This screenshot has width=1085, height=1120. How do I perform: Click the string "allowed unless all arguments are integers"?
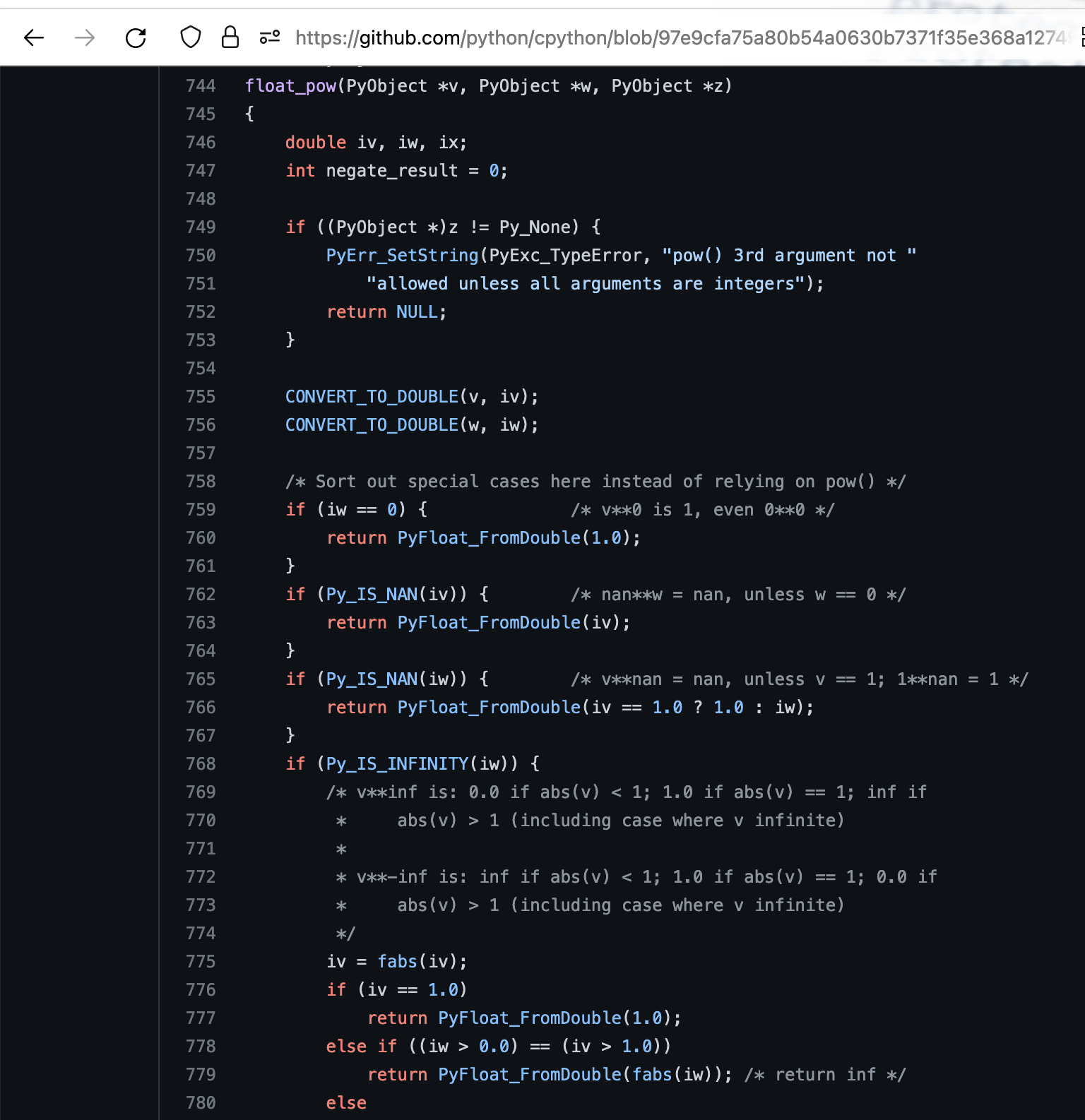[x=586, y=284]
